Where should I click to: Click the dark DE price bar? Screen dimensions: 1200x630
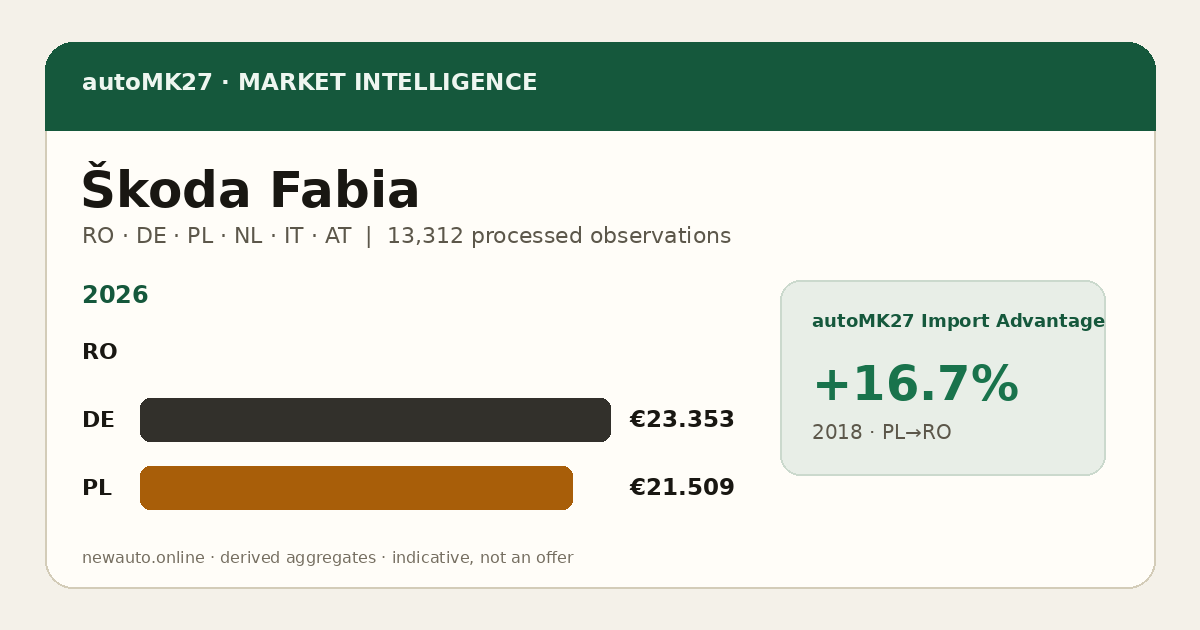coord(375,420)
